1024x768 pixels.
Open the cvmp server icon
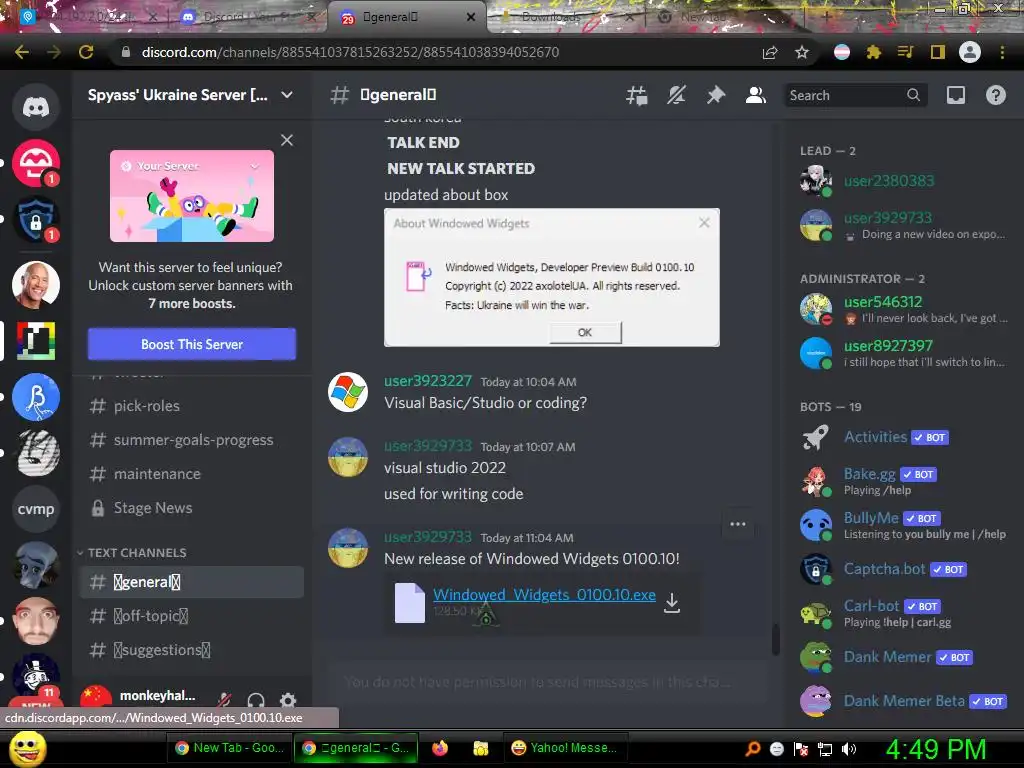36,509
